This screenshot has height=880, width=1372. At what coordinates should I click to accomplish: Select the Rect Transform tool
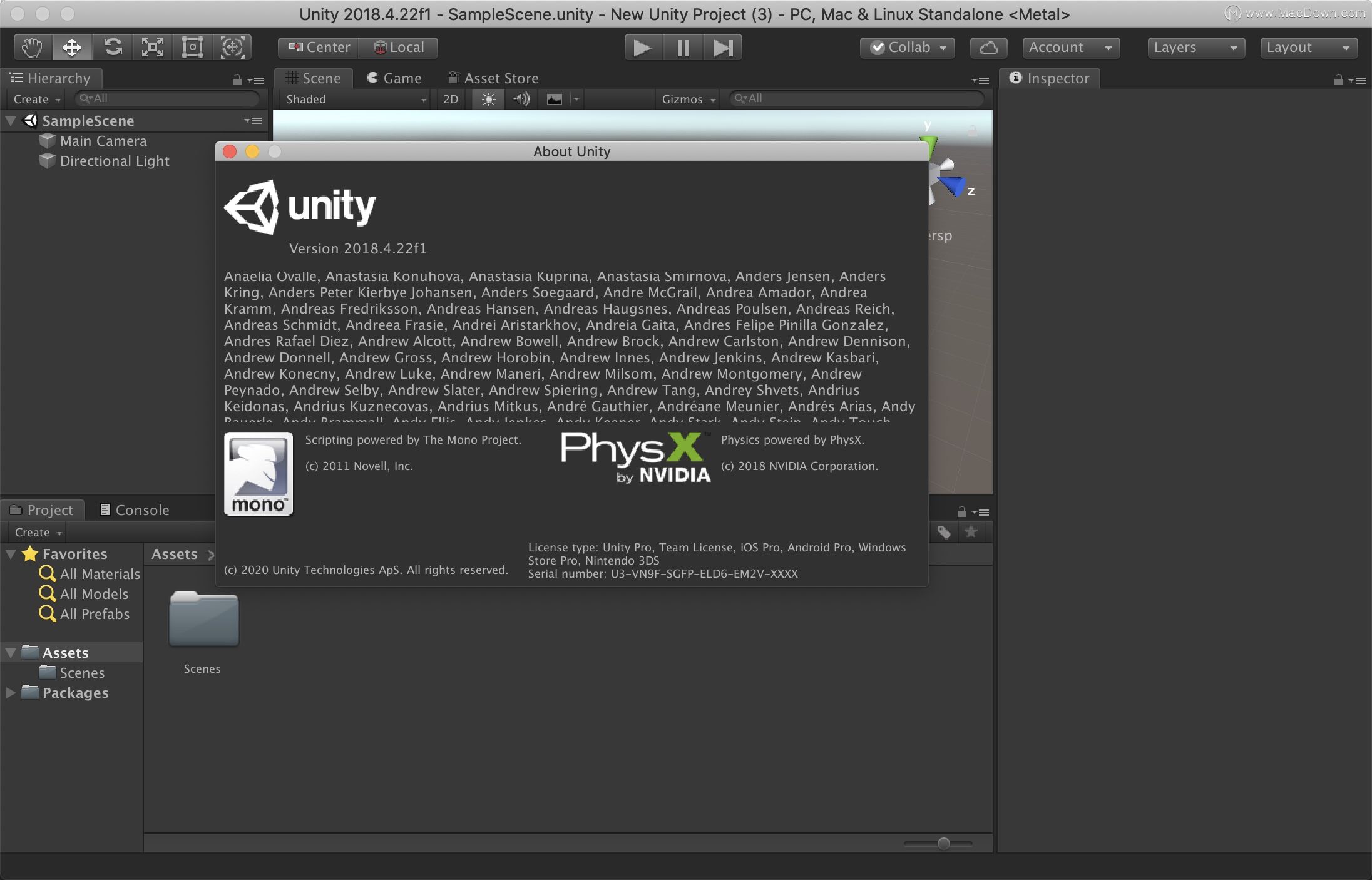(193, 48)
